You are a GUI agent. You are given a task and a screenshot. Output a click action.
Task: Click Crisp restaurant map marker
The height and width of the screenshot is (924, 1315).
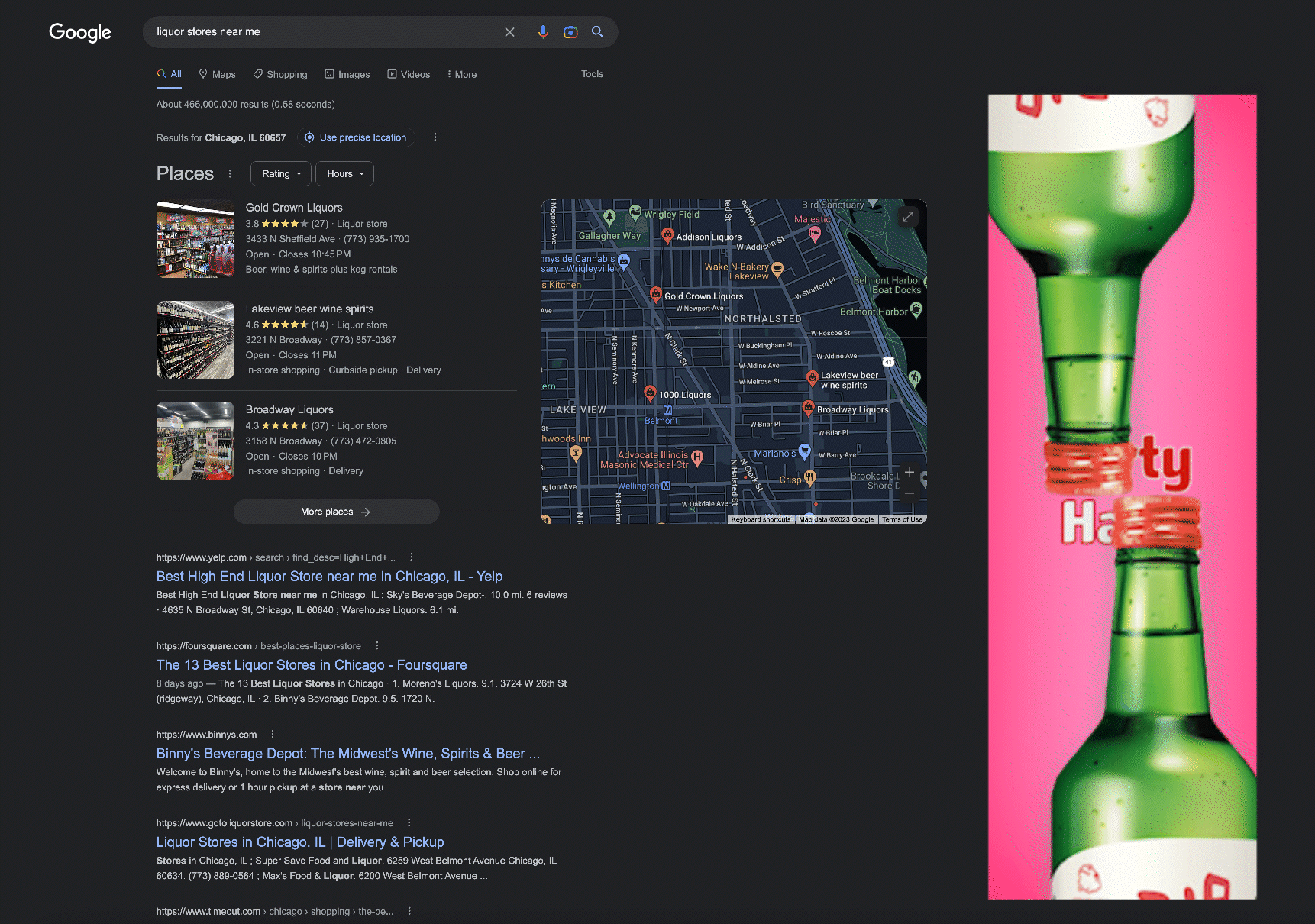tap(810, 478)
